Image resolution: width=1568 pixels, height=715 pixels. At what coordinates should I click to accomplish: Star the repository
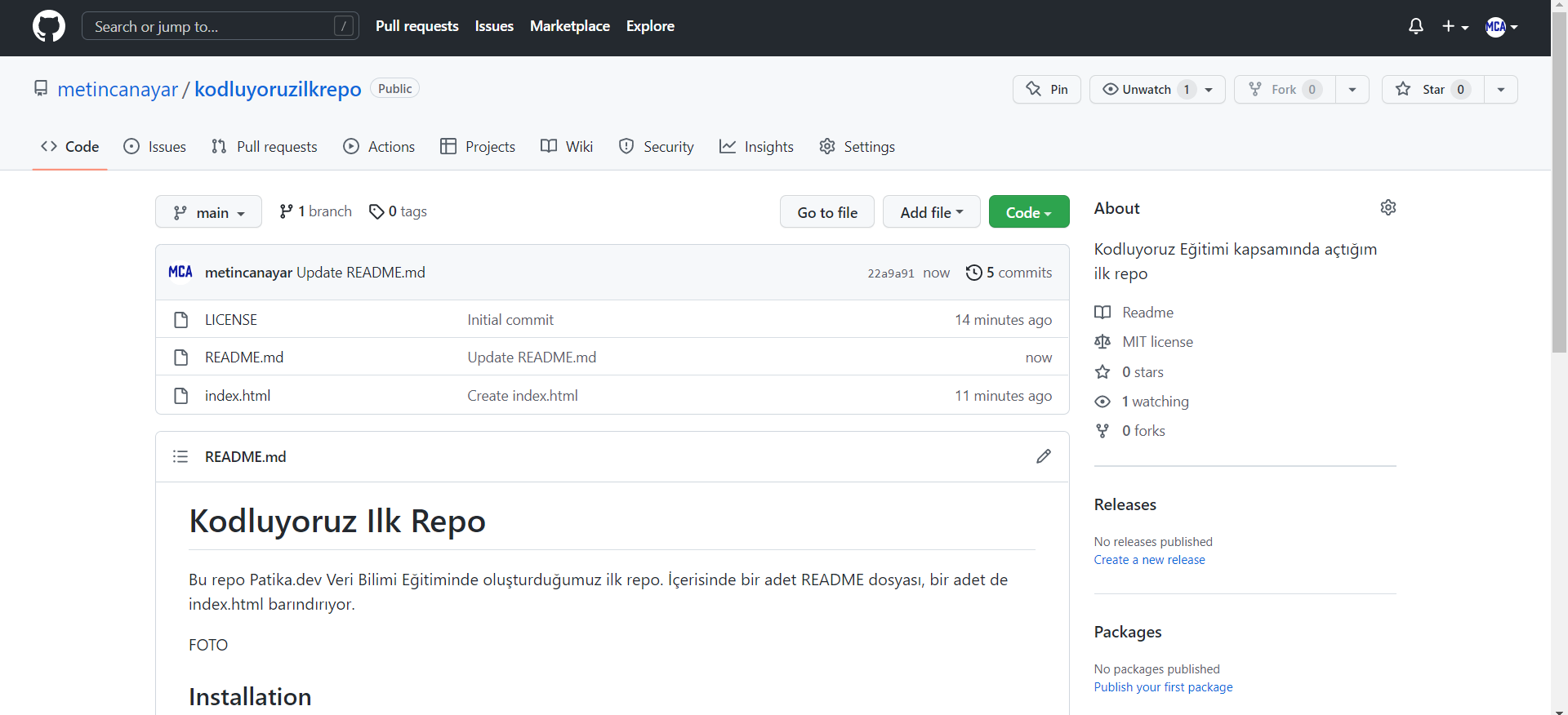click(1432, 89)
